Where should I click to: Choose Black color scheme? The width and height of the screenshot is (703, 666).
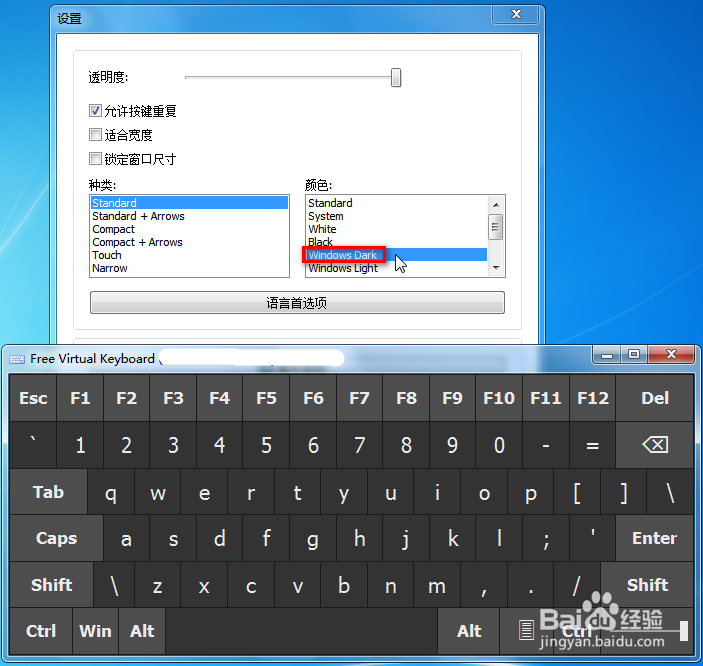(x=397, y=242)
